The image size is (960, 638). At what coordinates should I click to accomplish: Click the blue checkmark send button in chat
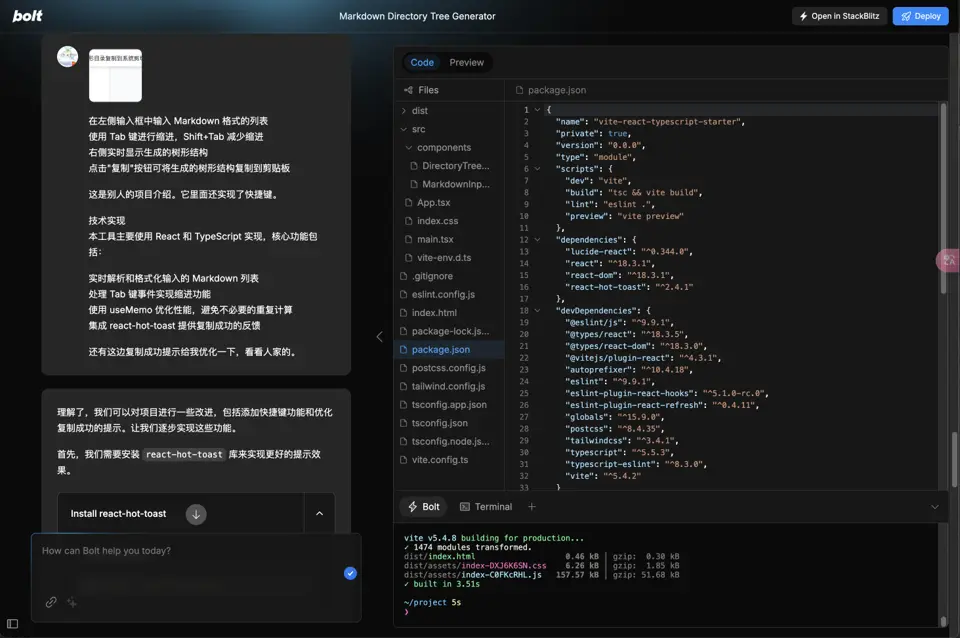350,573
